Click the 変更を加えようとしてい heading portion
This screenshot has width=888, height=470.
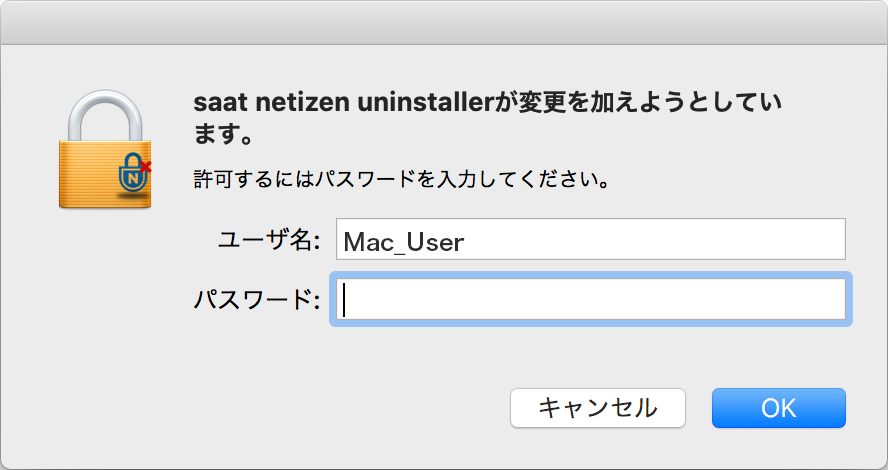pyautogui.click(x=641, y=103)
